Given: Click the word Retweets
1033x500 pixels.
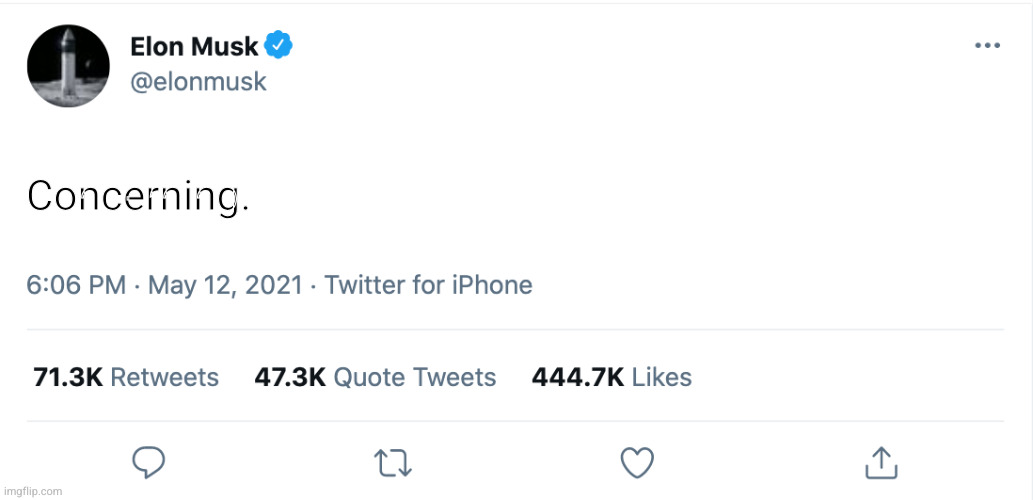Looking at the screenshot, I should pyautogui.click(x=164, y=377).
